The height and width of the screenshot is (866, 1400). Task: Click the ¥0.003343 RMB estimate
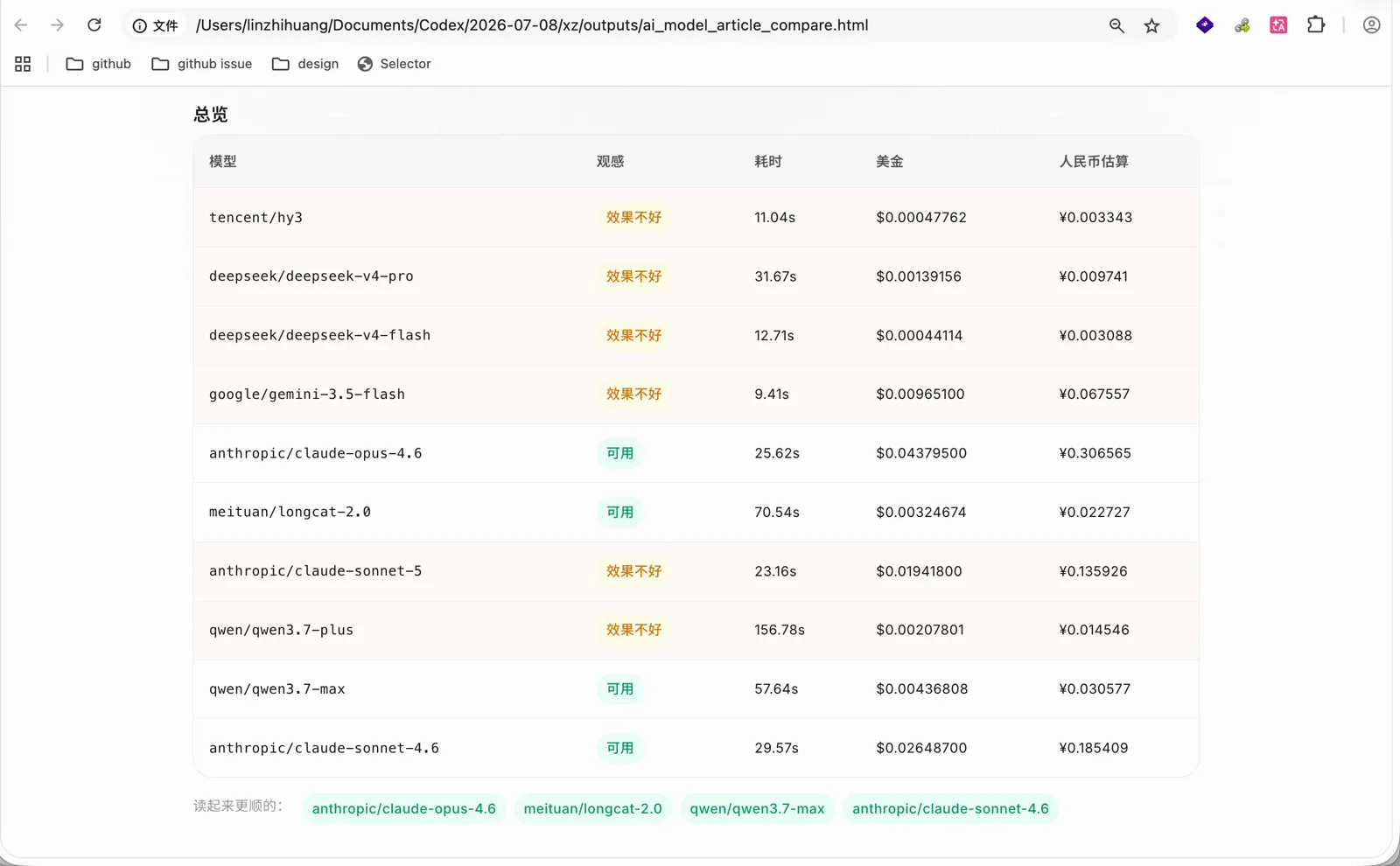(x=1095, y=218)
